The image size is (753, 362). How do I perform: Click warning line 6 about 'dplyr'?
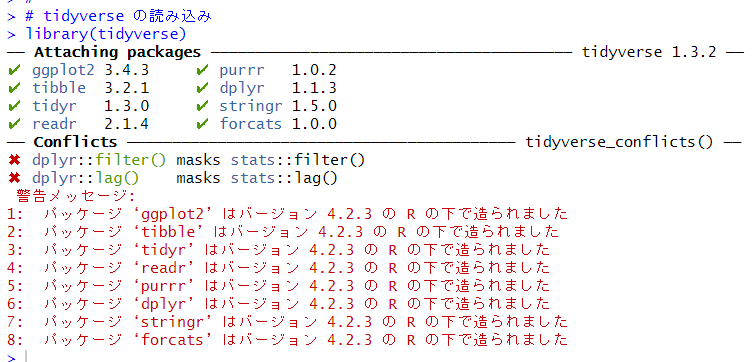(x=279, y=304)
